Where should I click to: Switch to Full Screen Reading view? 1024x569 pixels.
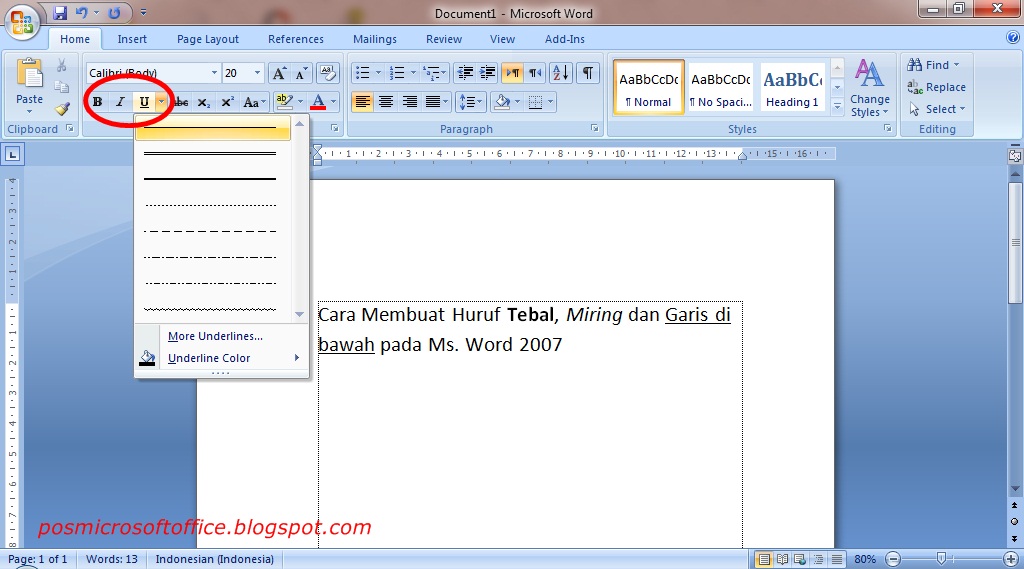[782, 559]
